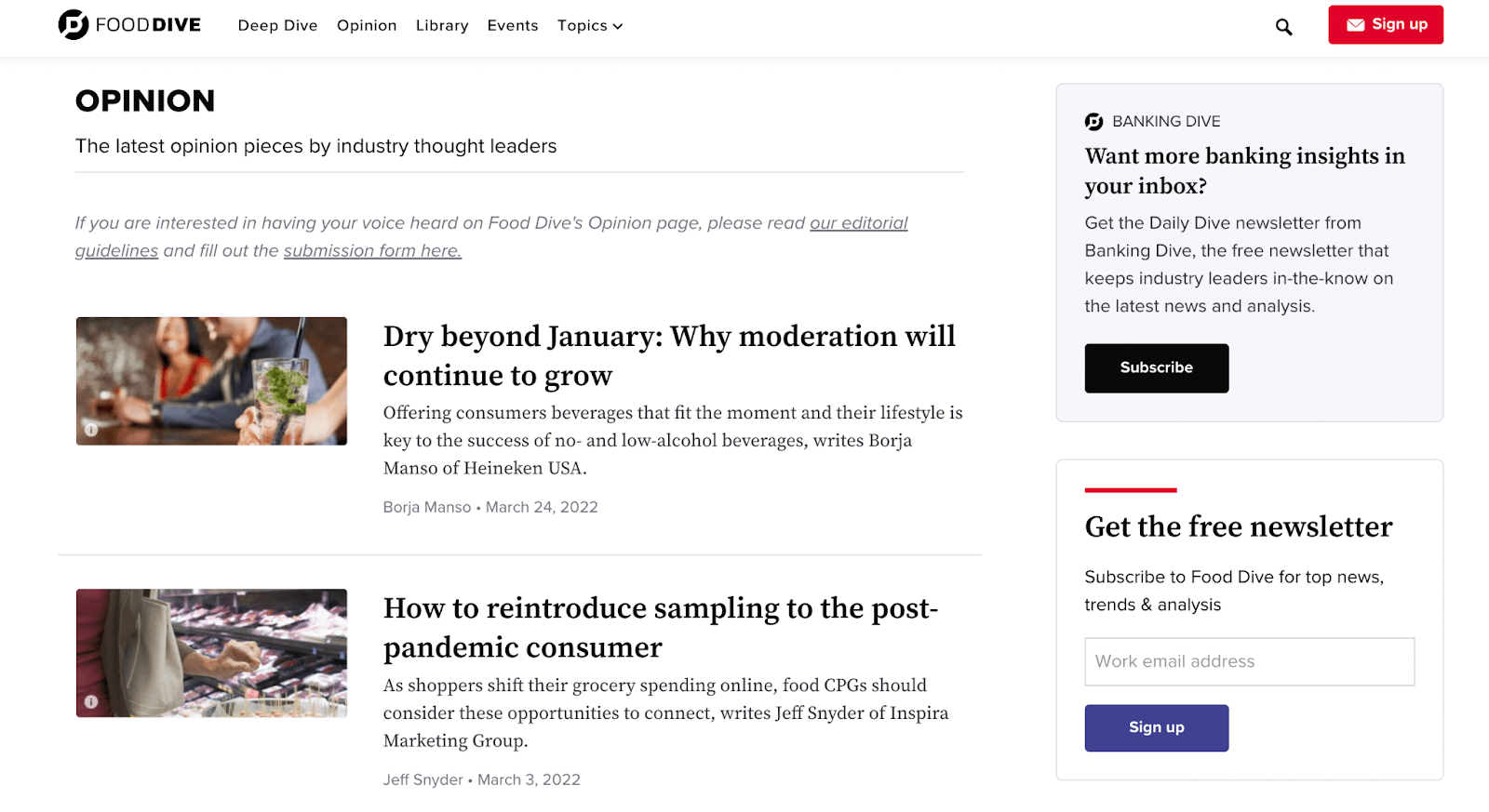Click the Food Dive logo
This screenshot has height=812, width=1489.
(129, 25)
